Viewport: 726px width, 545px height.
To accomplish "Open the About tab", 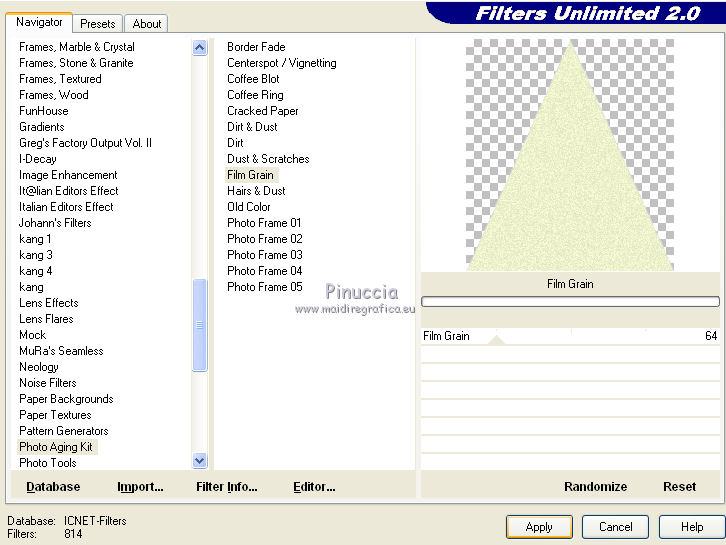I will (x=147, y=24).
